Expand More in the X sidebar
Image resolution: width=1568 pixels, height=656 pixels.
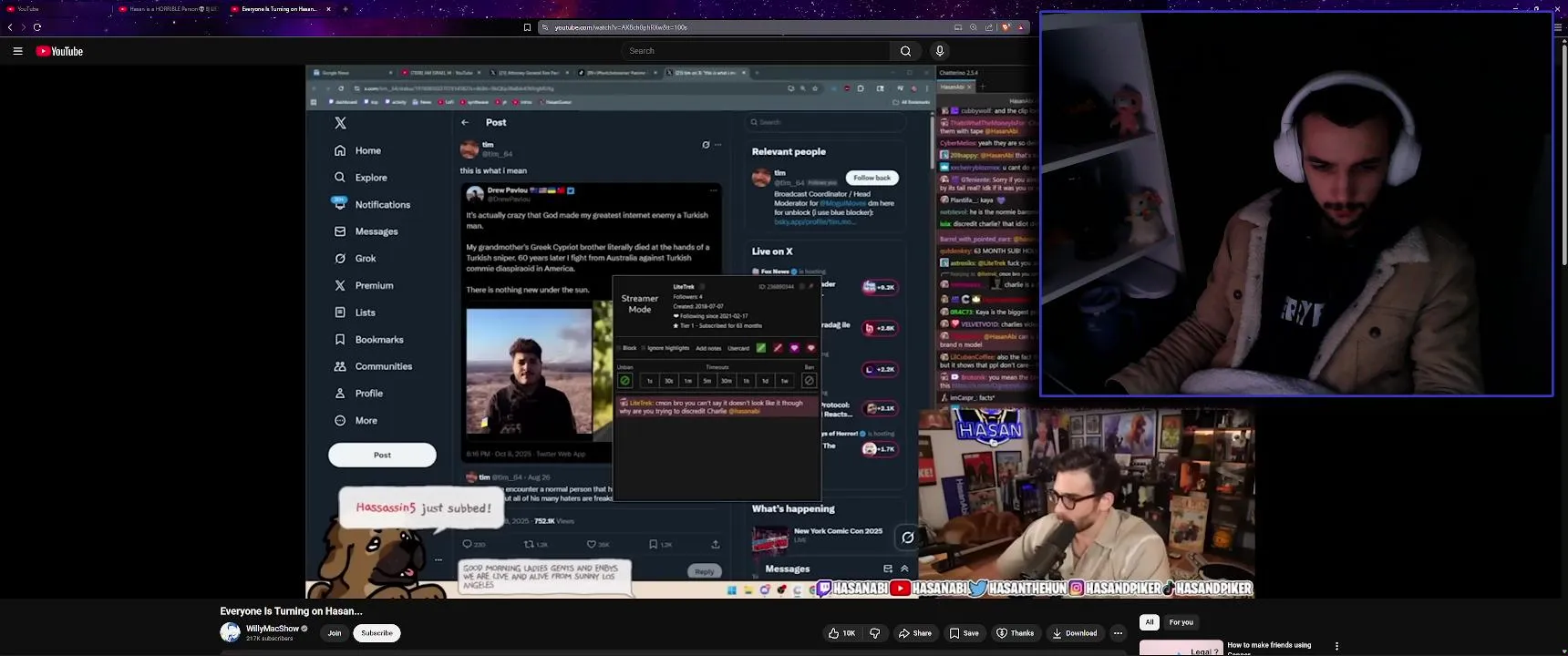click(356, 421)
